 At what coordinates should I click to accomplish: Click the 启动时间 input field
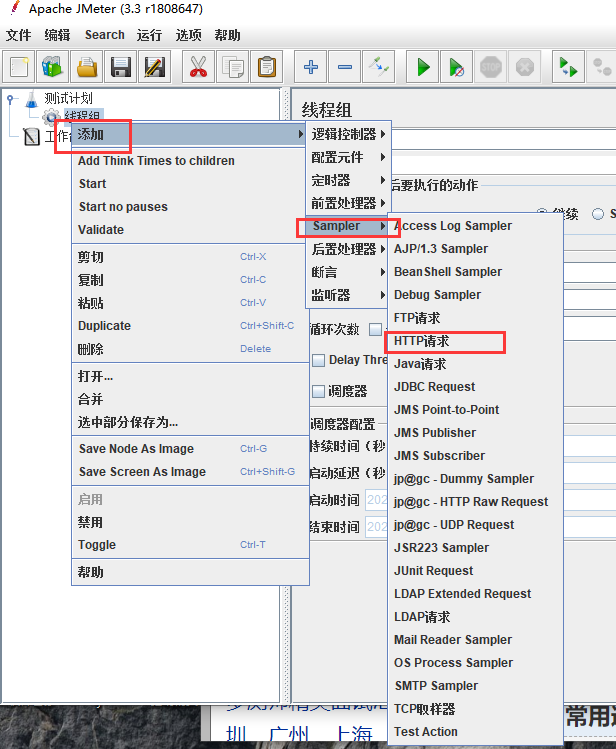click(376, 500)
